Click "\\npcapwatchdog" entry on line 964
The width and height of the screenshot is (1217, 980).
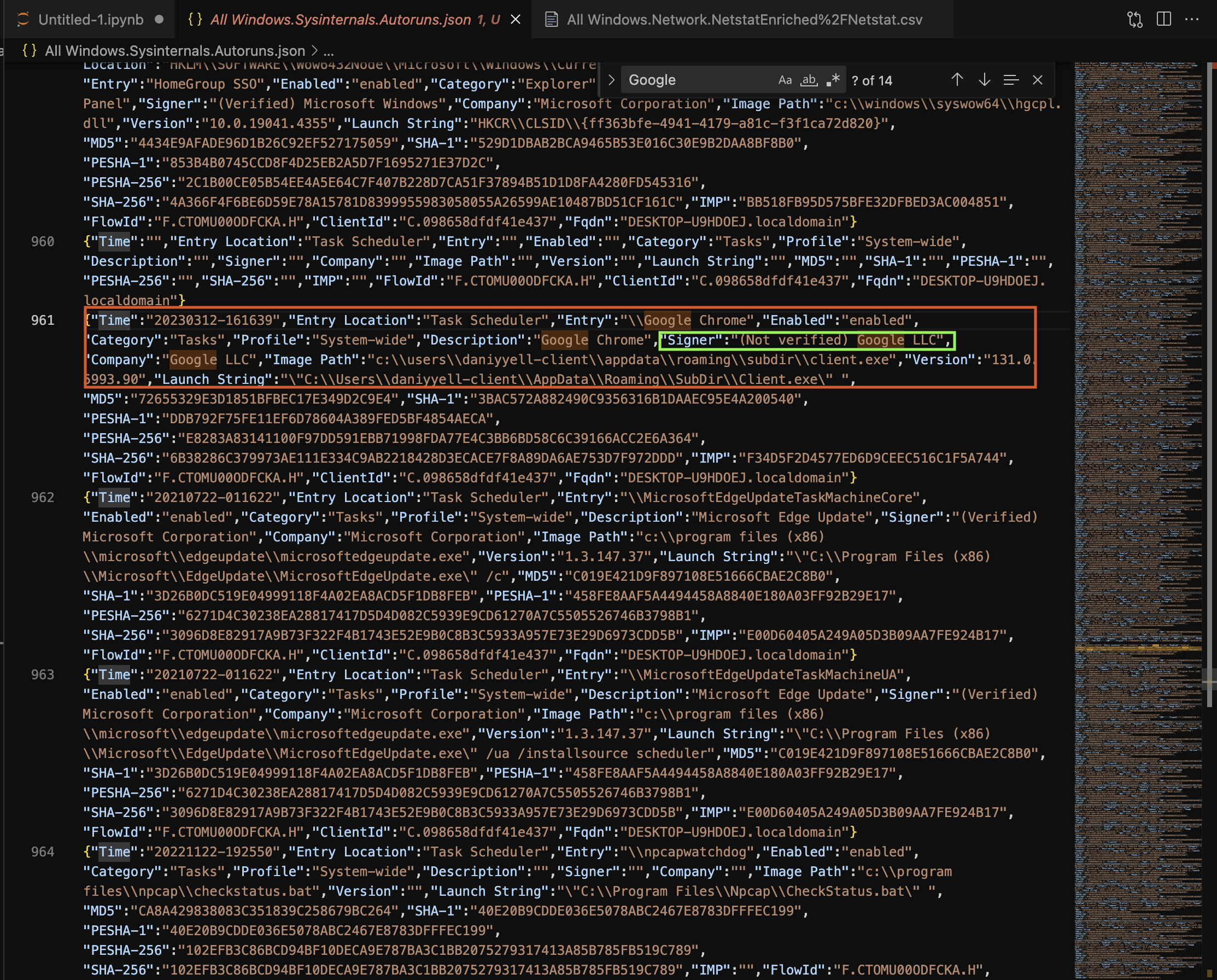click(x=687, y=852)
